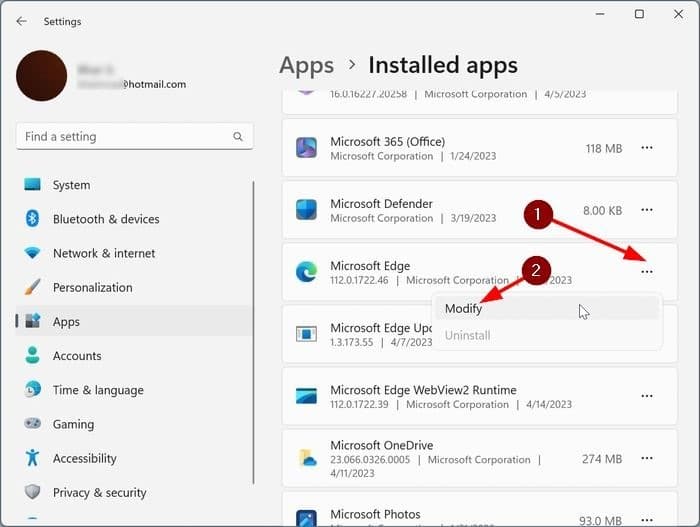Screen dimensions: 700x527
Task: Open Accounts settings label
Action: 77,356
